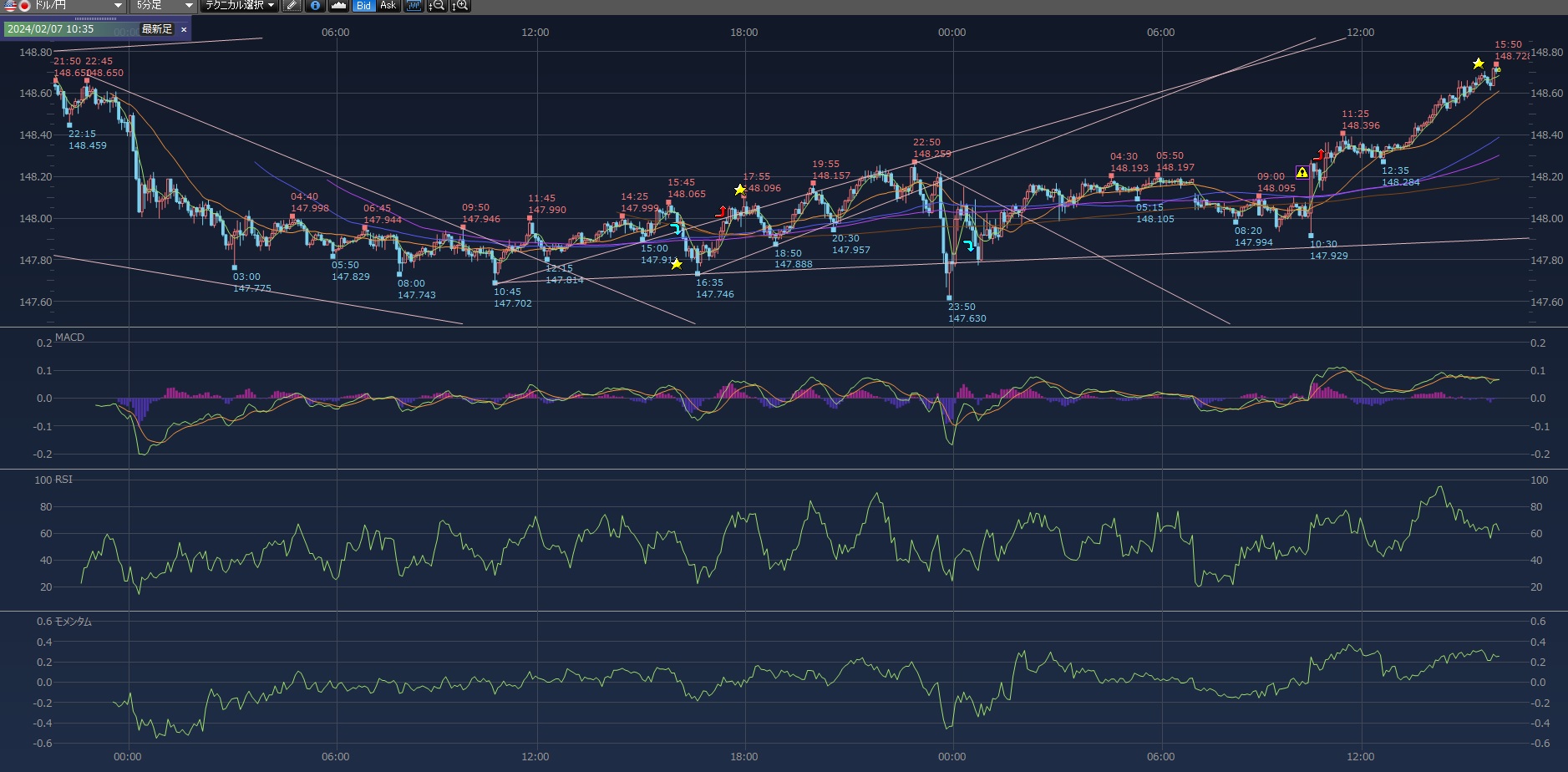1568x772 pixels.
Task: Click the 23:50 low marker at 147.630
Action: click(950, 297)
